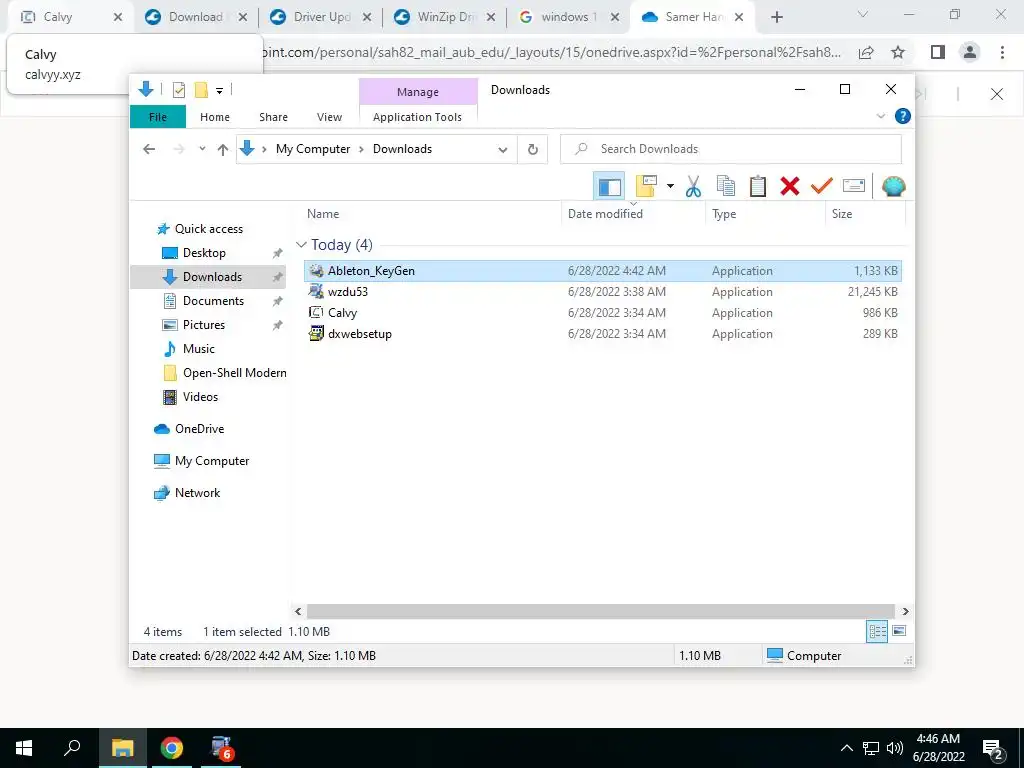Switch to large thumbnails view icon
Image resolution: width=1024 pixels, height=768 pixels.
899,631
